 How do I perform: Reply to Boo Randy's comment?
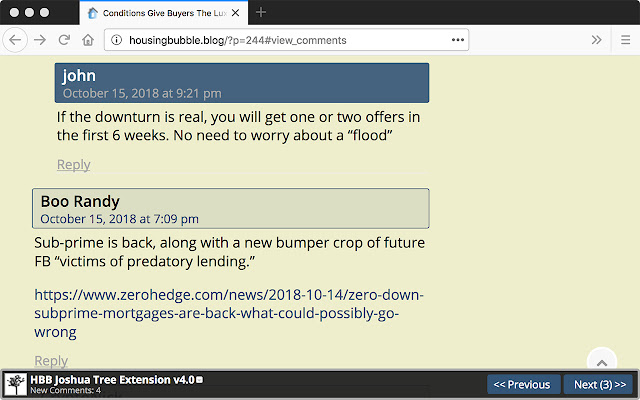[51, 361]
